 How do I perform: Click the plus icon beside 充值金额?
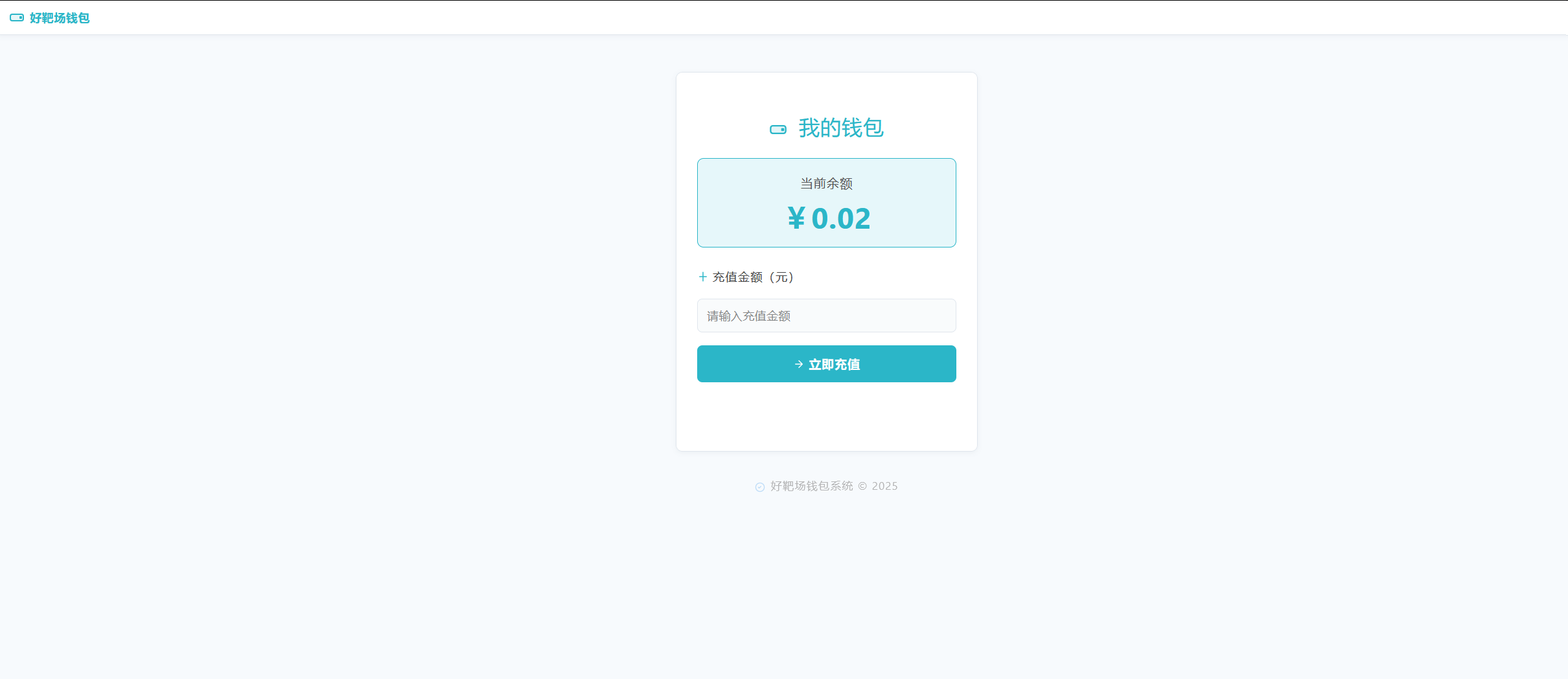pyautogui.click(x=702, y=277)
